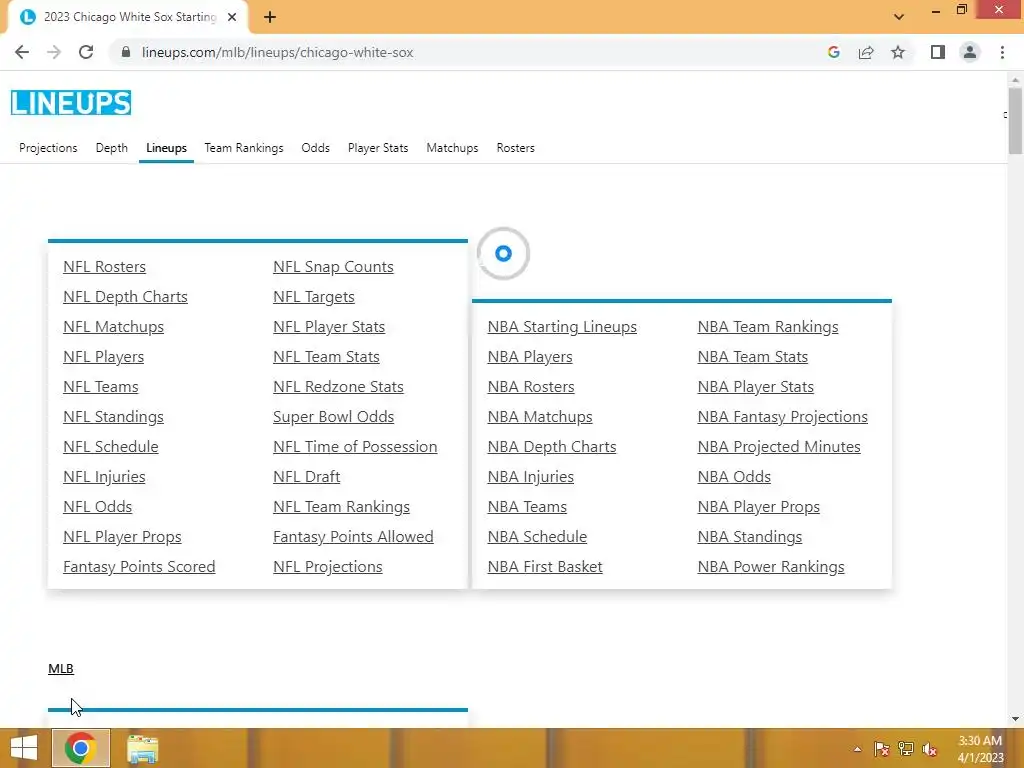Close the White Sox Starting tab
1024x768 pixels.
coord(232,17)
